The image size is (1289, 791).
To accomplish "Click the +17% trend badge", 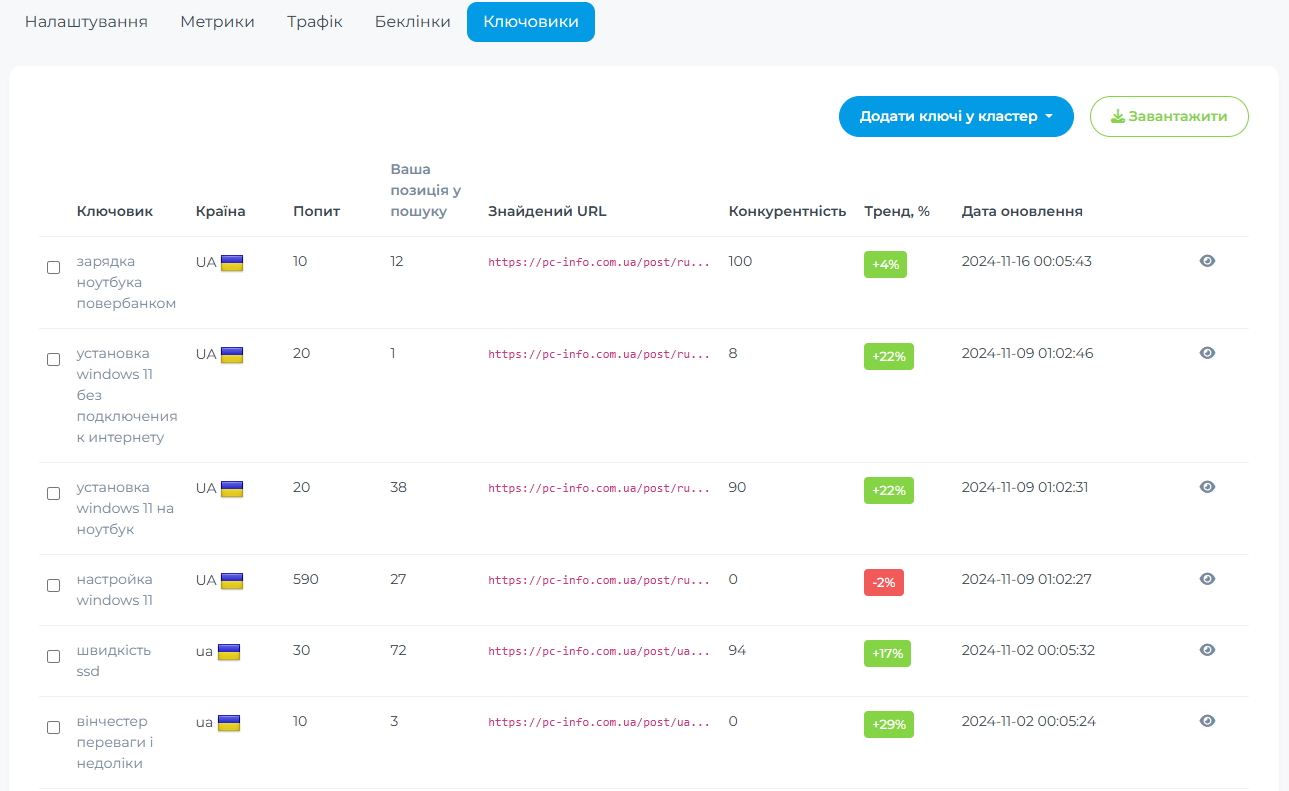I will click(887, 653).
